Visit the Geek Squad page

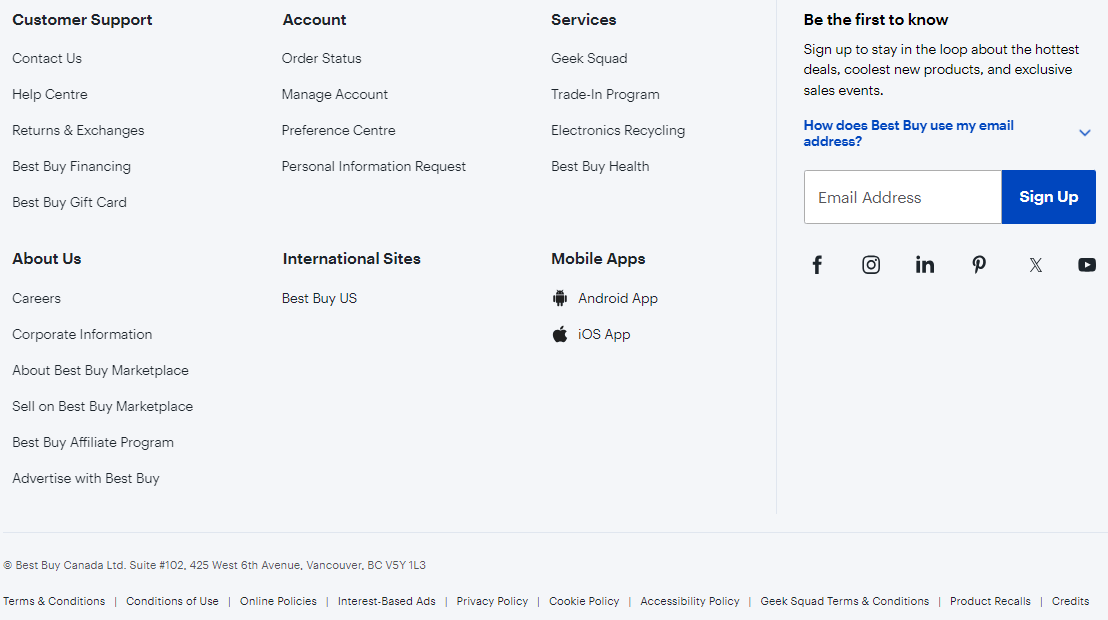(589, 58)
